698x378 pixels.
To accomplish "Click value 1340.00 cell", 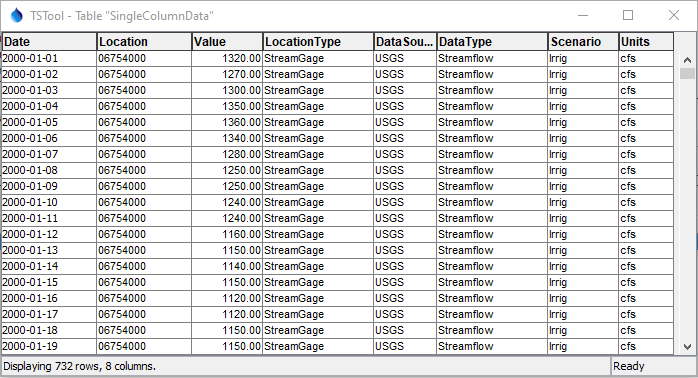I will [x=227, y=138].
